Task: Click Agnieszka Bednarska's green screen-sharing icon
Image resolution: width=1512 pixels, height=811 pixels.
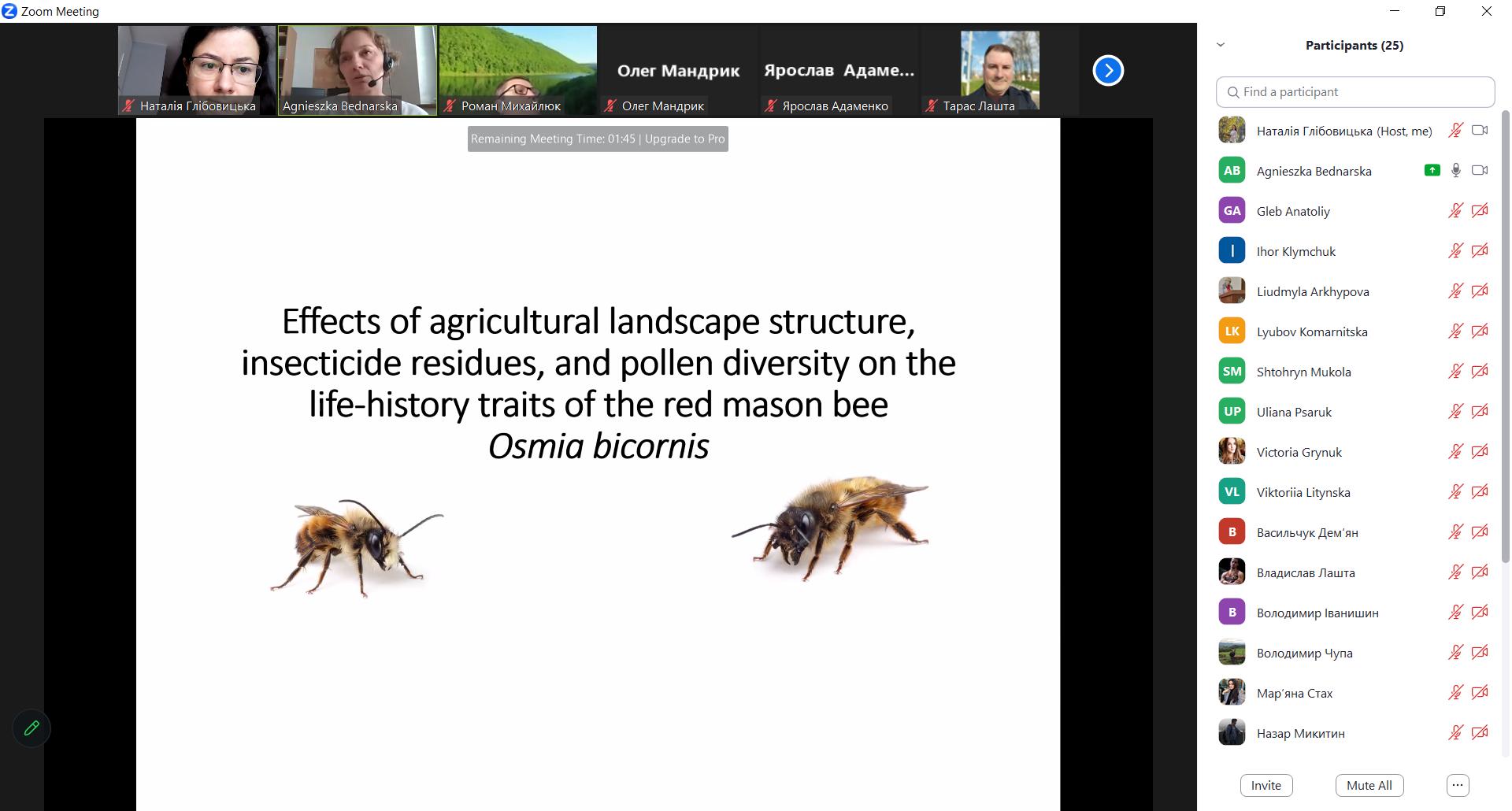Action: 1432,170
